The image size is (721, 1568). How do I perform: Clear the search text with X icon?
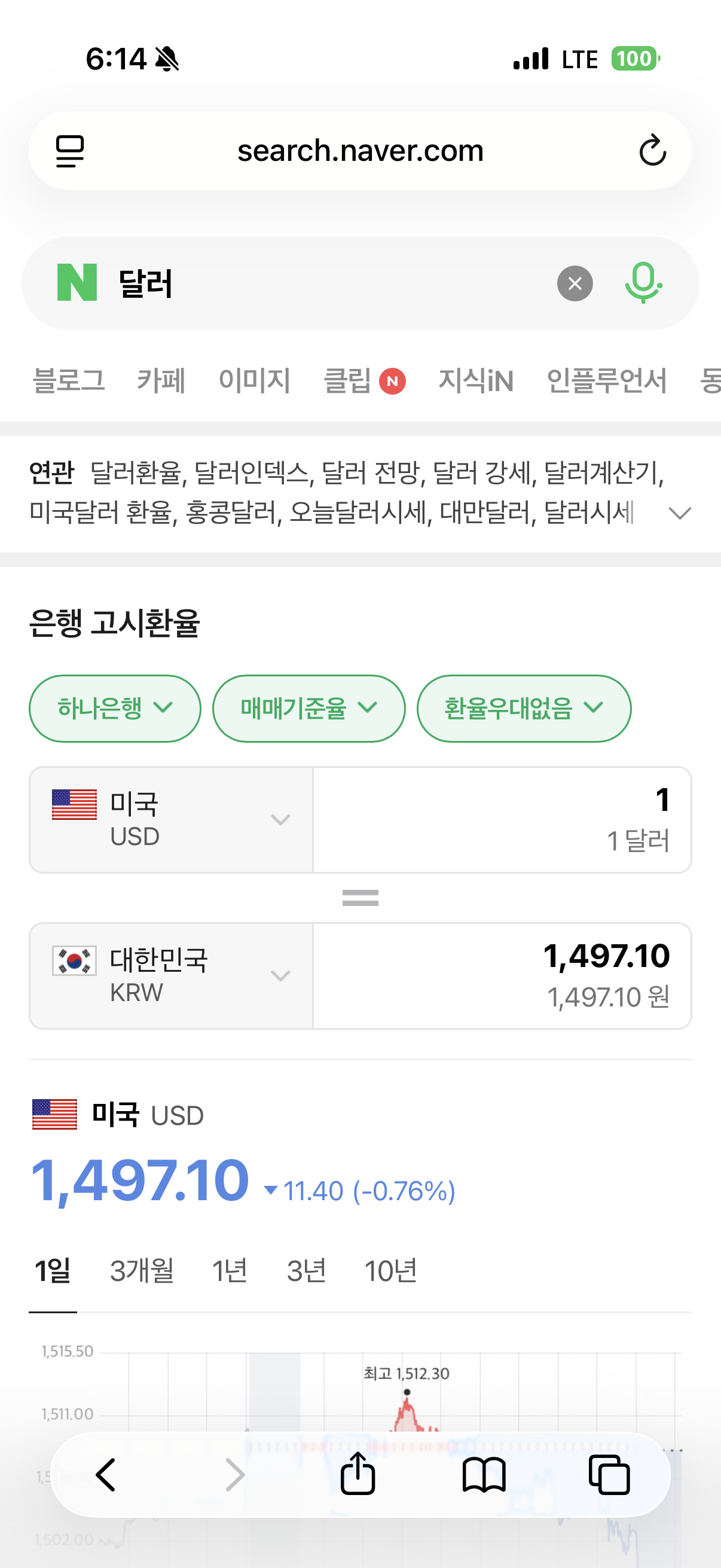click(575, 283)
